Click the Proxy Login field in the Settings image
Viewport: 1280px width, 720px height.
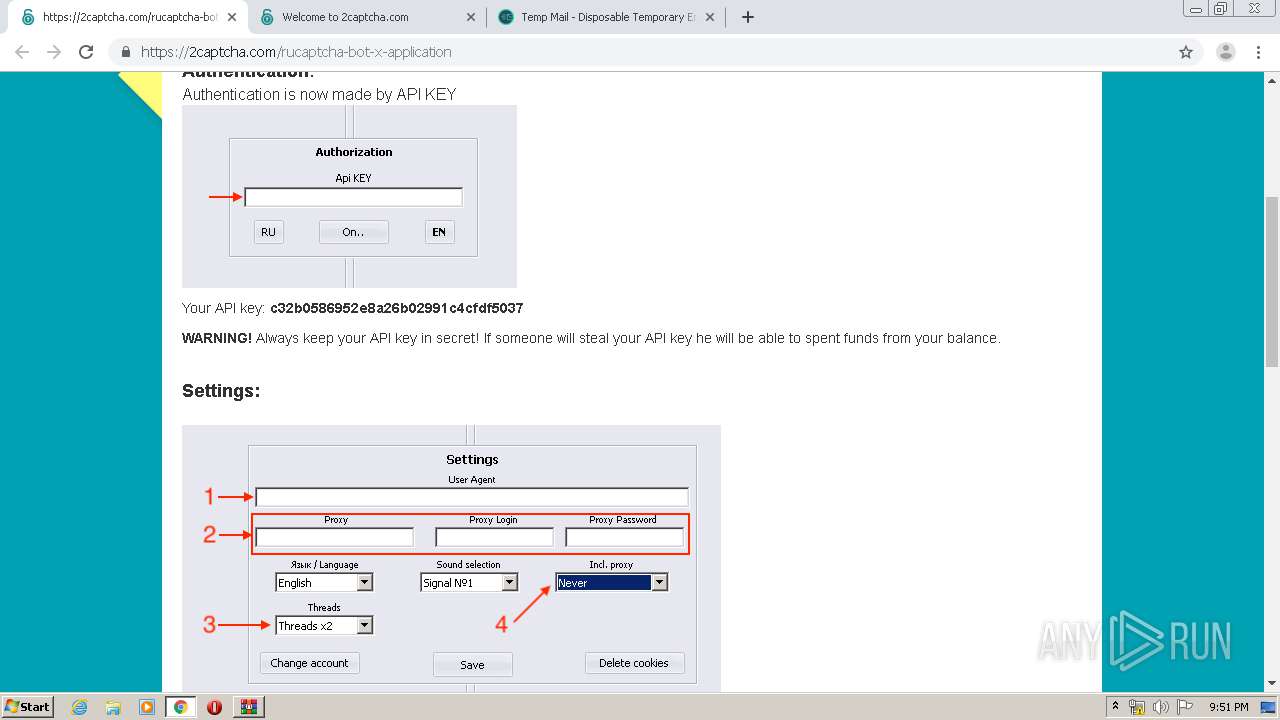coord(494,537)
